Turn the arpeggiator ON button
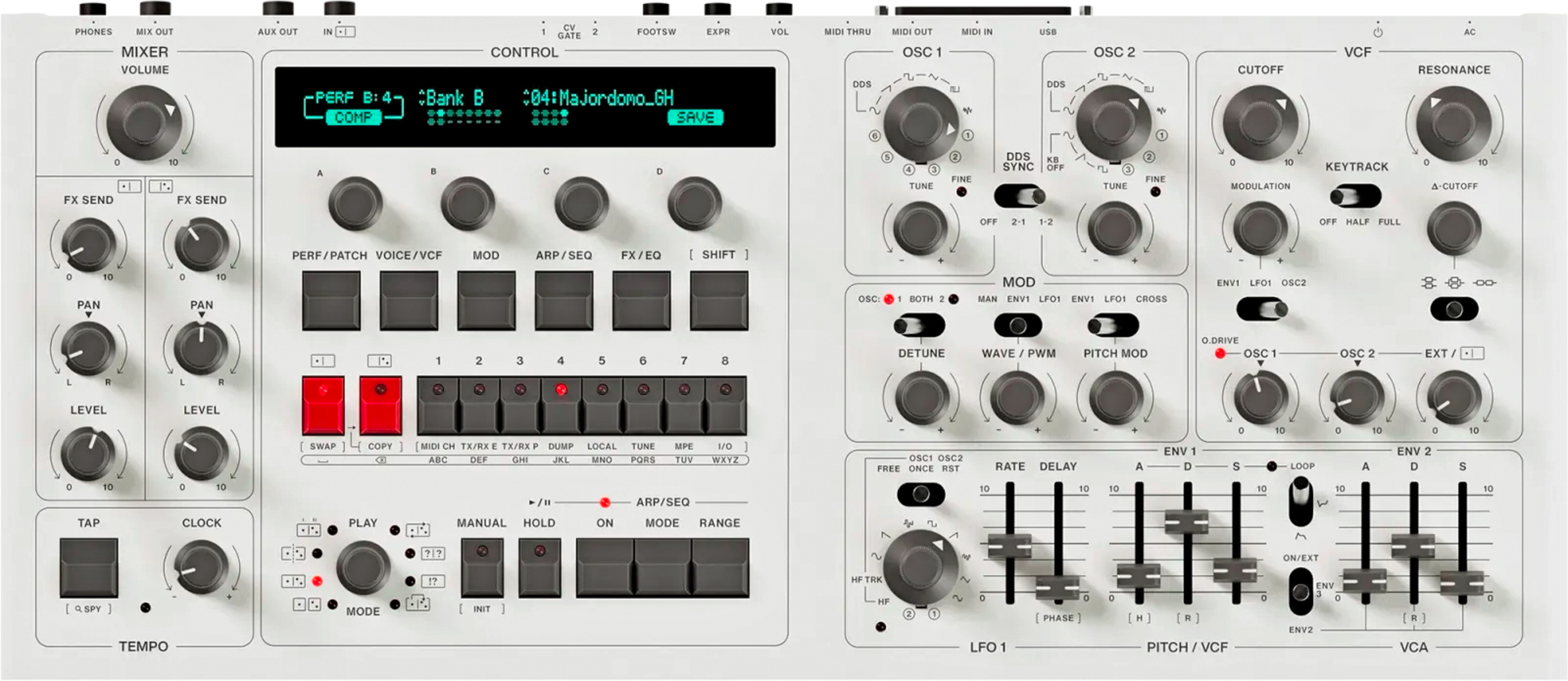The height and width of the screenshot is (681, 1568). click(604, 567)
